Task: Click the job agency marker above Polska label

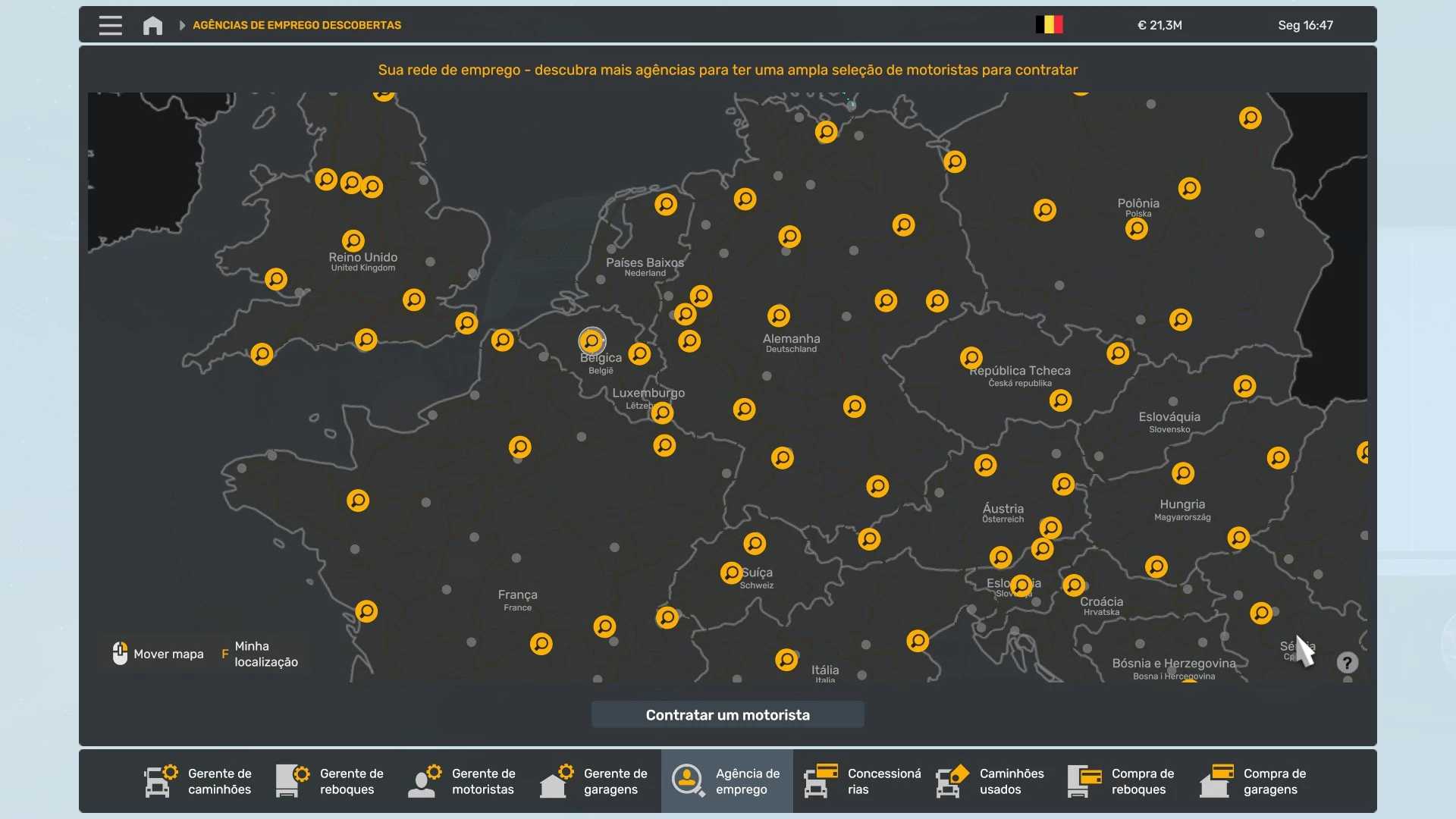Action: (1136, 229)
